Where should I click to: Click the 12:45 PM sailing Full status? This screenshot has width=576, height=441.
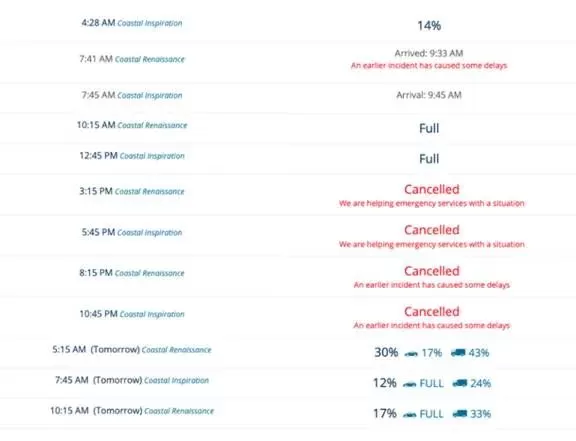[429, 159]
